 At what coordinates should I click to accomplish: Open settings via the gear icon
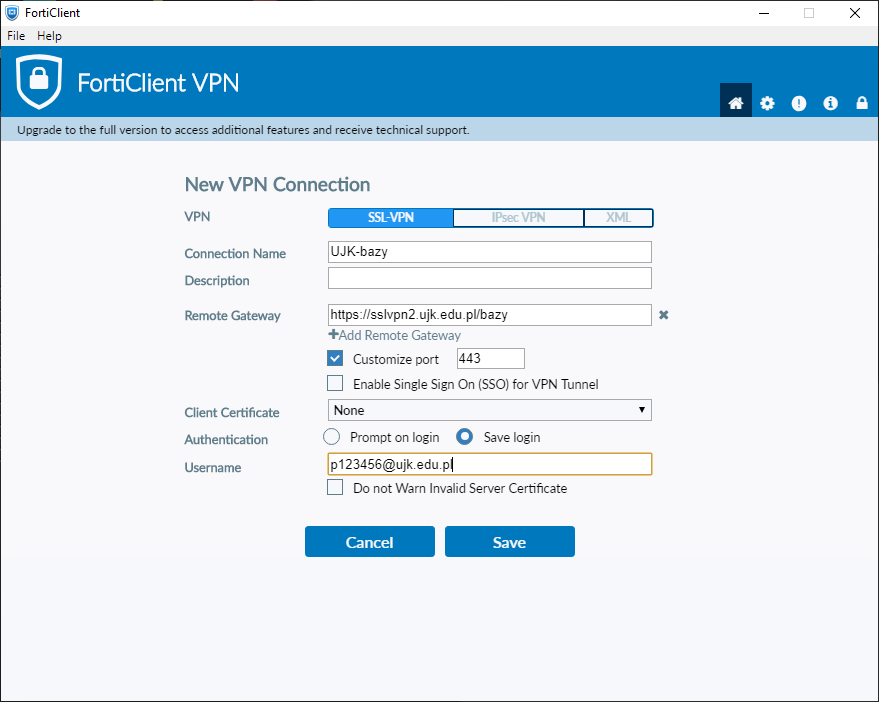tap(767, 103)
